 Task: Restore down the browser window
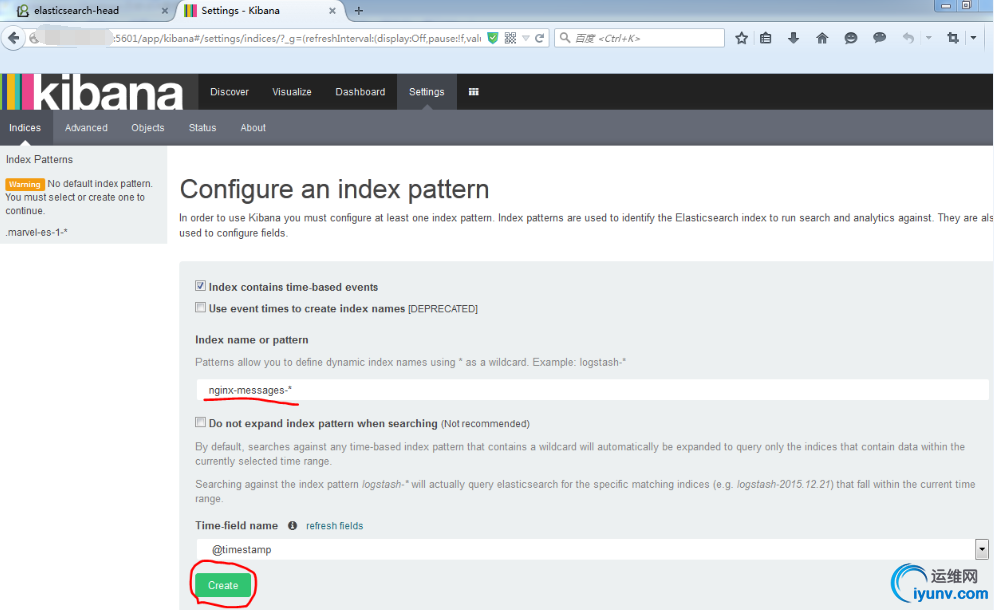click(x=966, y=6)
